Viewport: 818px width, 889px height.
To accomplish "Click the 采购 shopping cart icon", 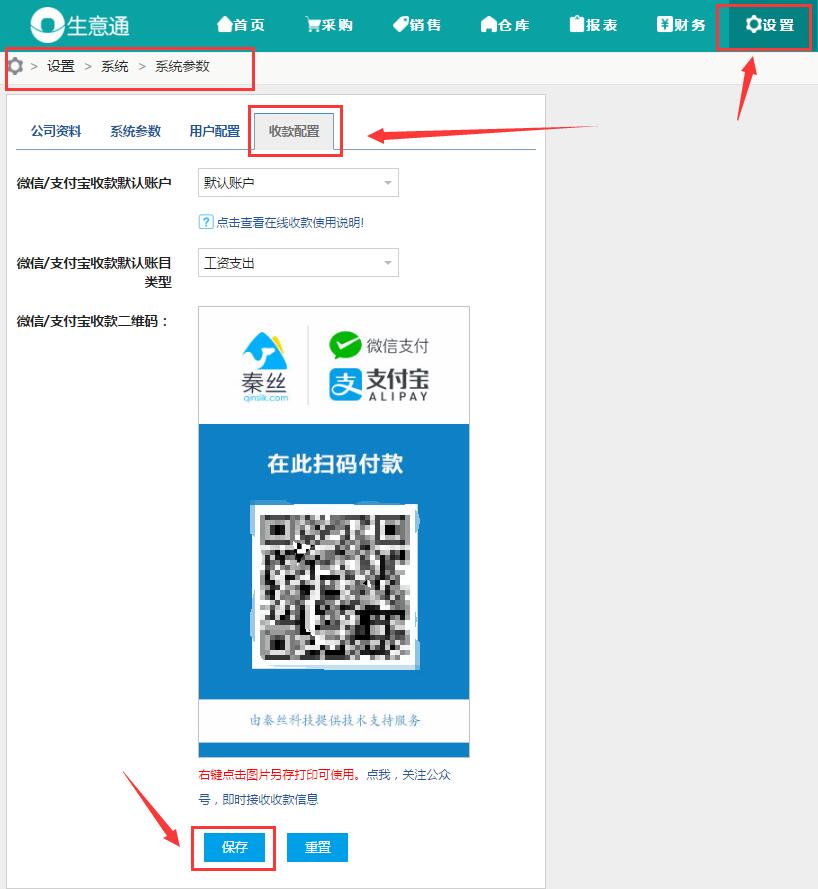I will 313,25.
